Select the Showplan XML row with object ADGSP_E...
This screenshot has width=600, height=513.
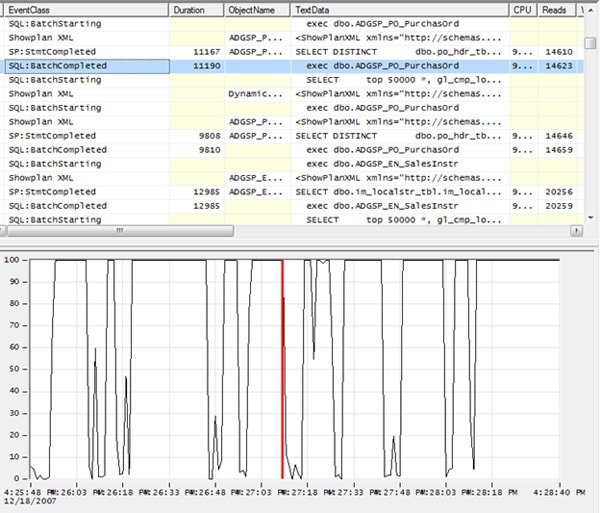tap(294, 178)
